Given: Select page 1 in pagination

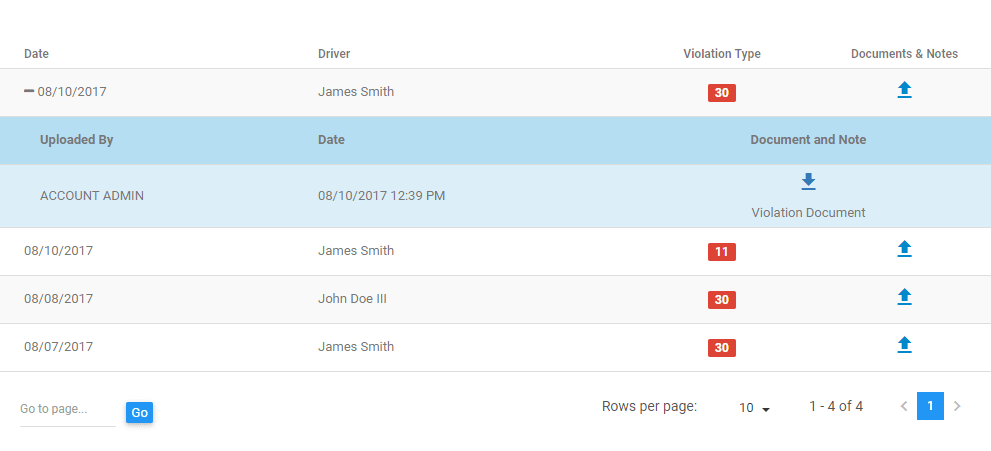Looking at the screenshot, I should coord(930,406).
